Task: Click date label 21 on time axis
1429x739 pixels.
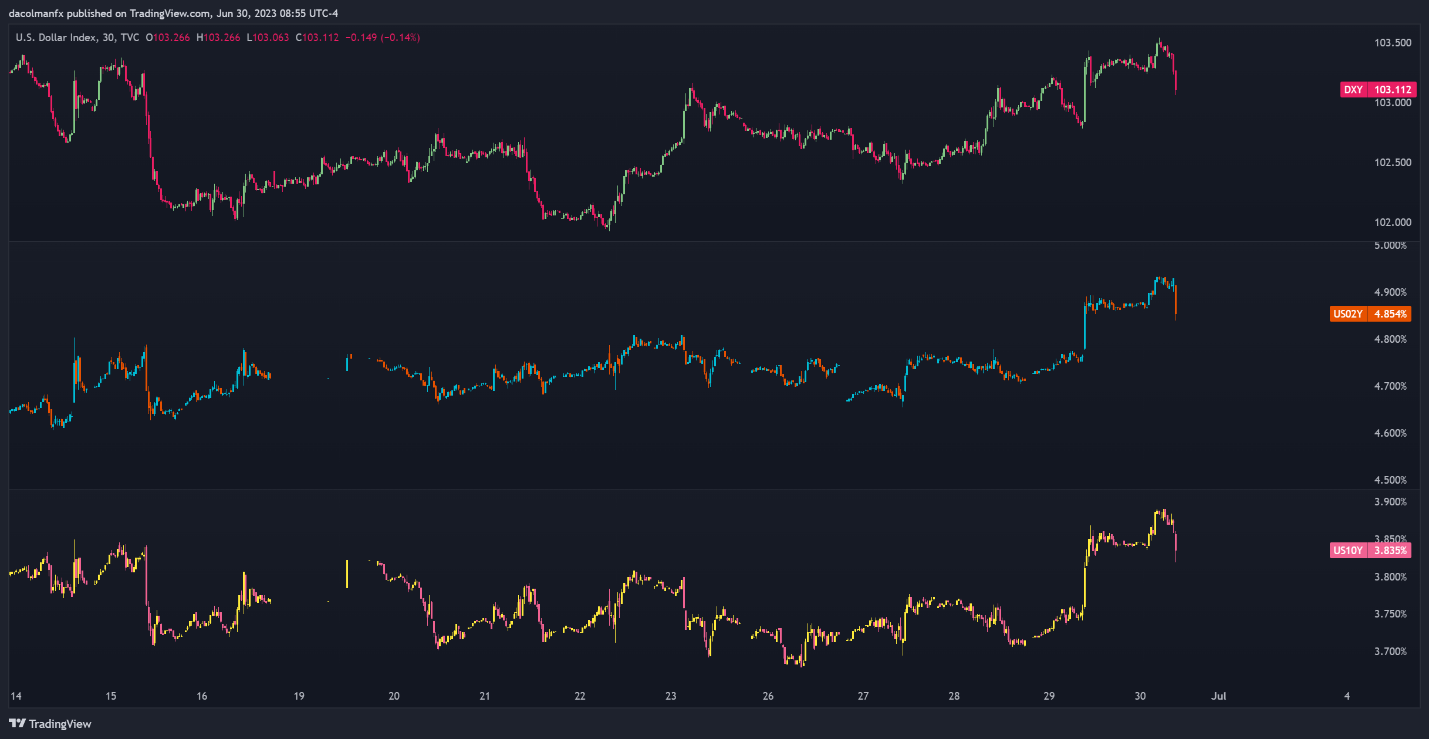Action: 485,696
